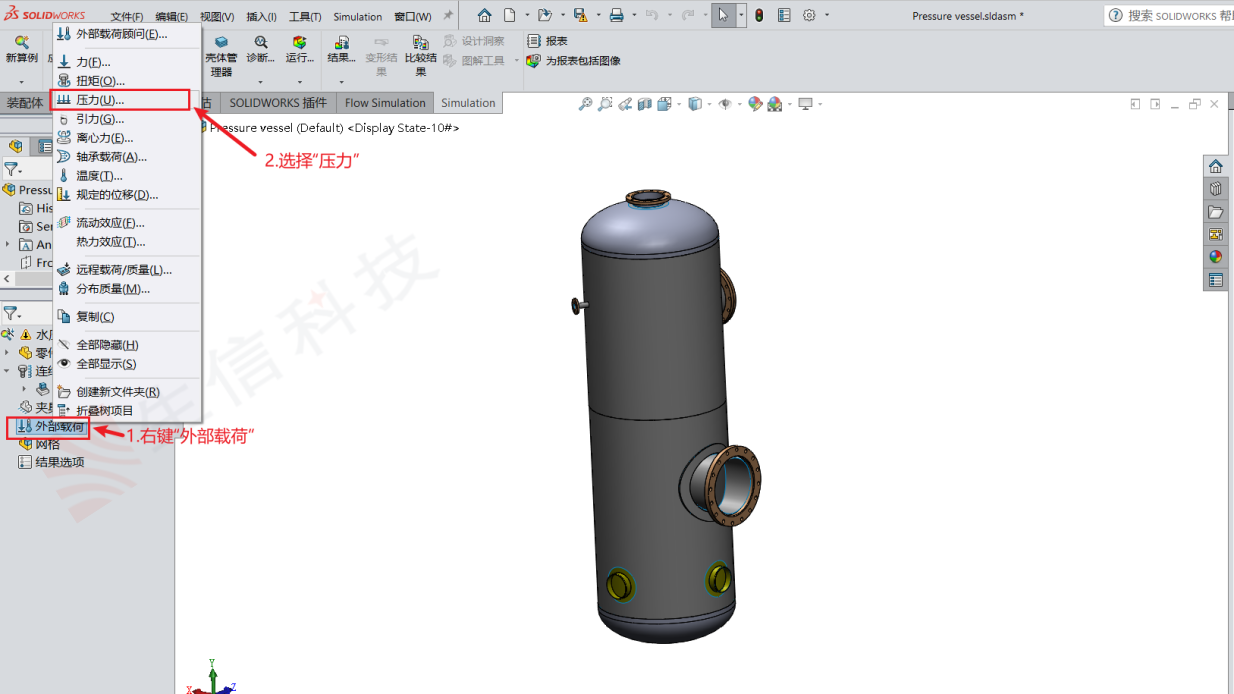Activate the Section View icon
1234x694 pixels.
point(646,103)
